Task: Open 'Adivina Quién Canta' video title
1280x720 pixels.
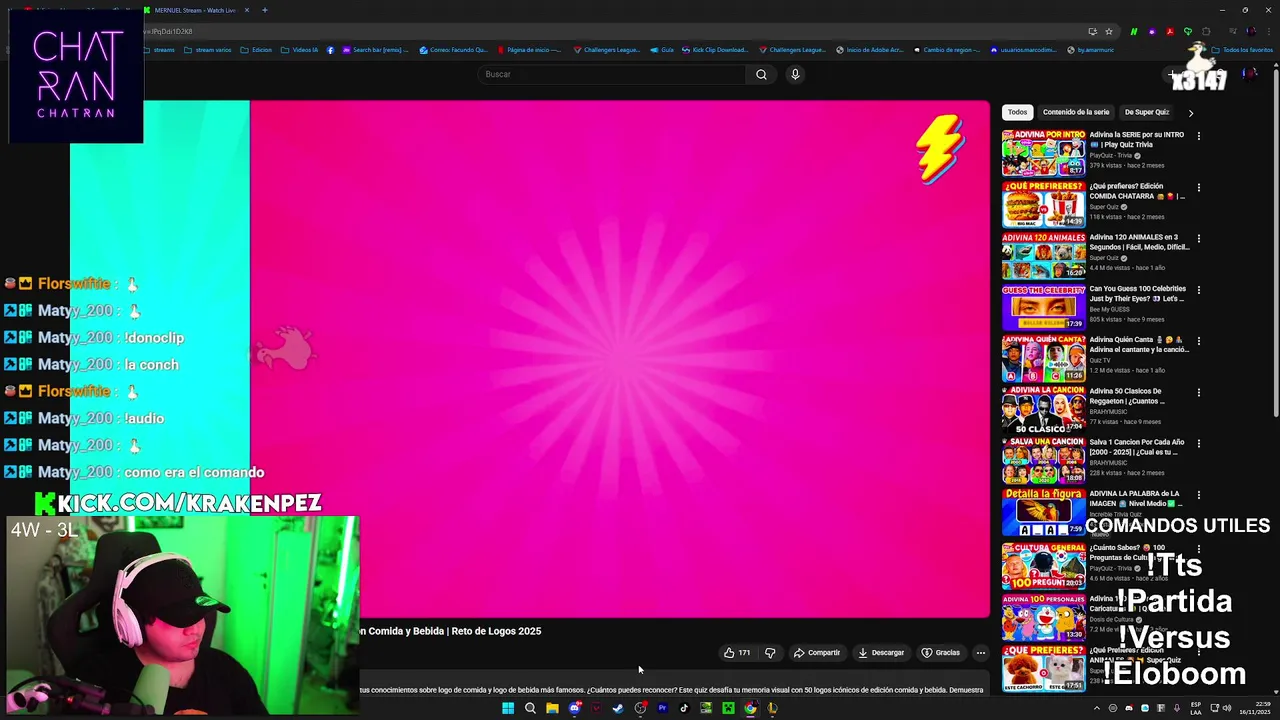Action: 1139,344
